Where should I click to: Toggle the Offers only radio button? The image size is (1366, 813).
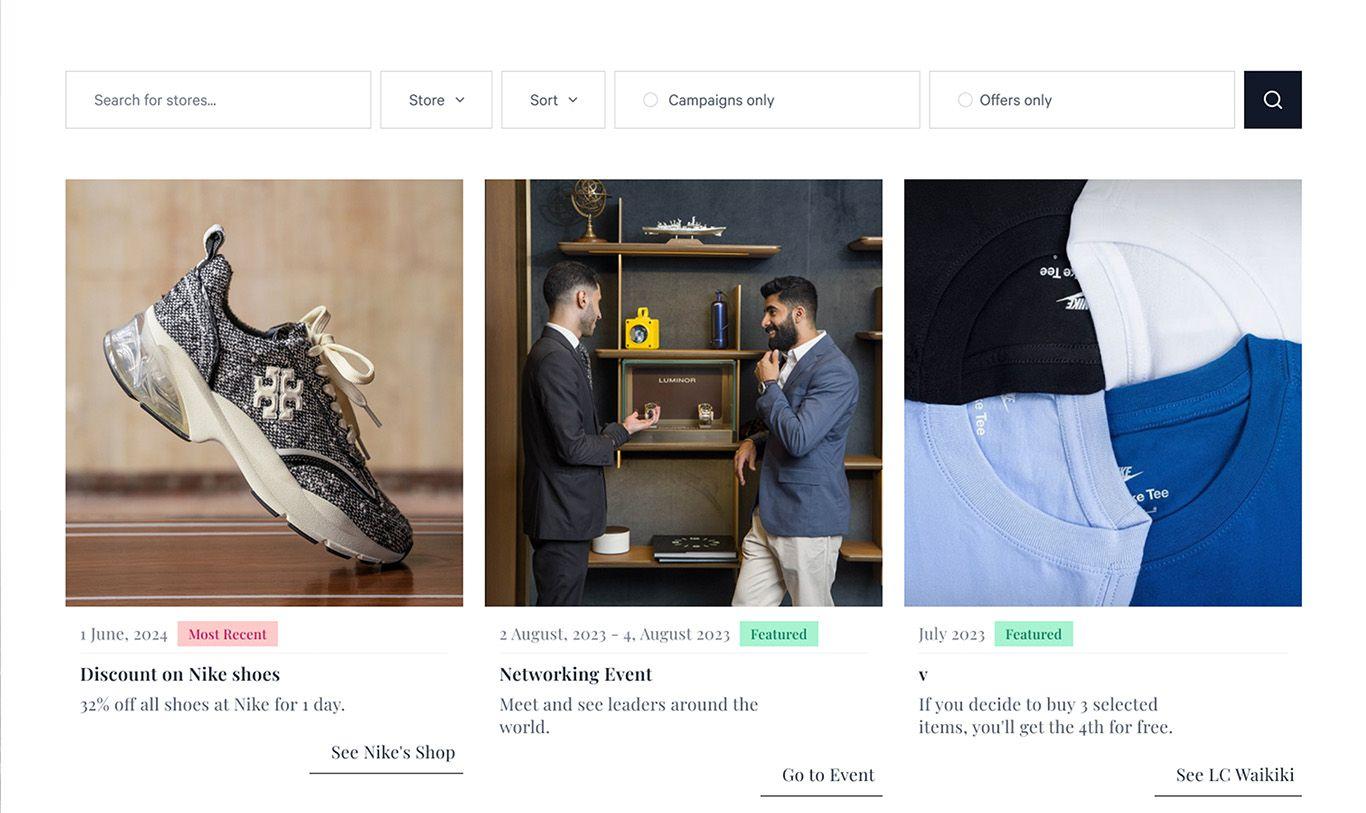tap(965, 100)
